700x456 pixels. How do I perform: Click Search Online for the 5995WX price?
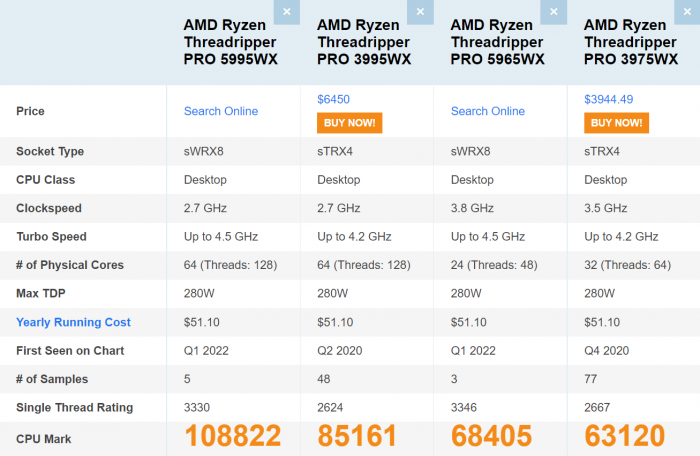point(221,111)
